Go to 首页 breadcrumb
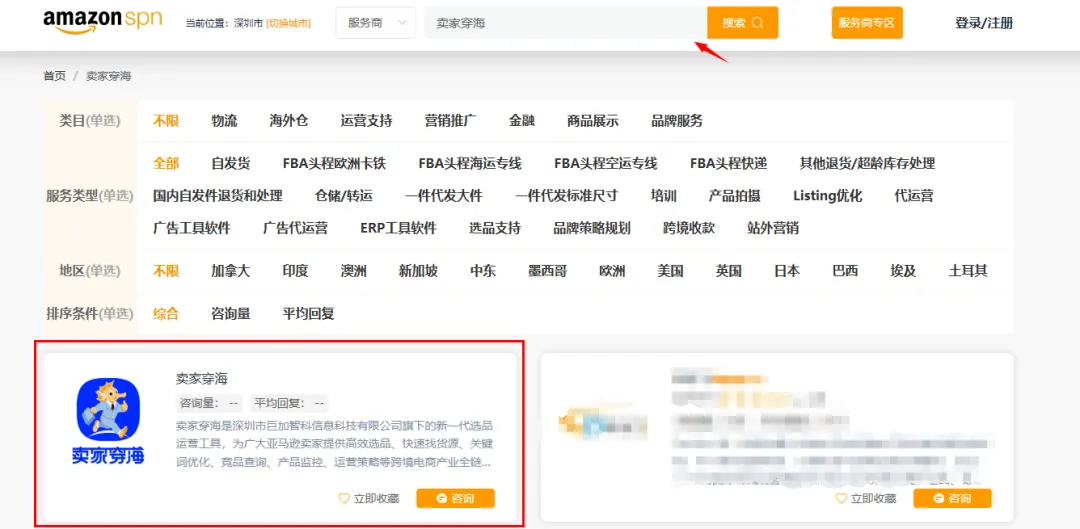The height and width of the screenshot is (529, 1080). click(x=54, y=76)
